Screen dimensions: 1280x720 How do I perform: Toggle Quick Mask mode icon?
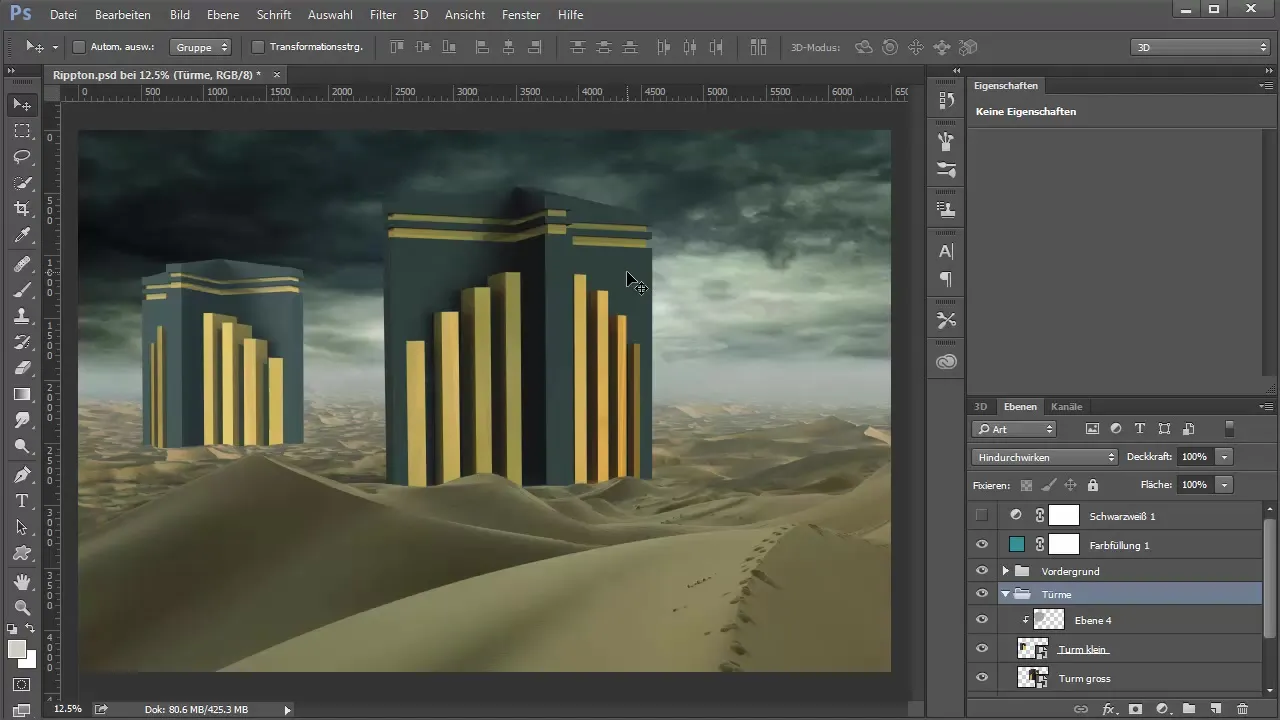pyautogui.click(x=21, y=685)
